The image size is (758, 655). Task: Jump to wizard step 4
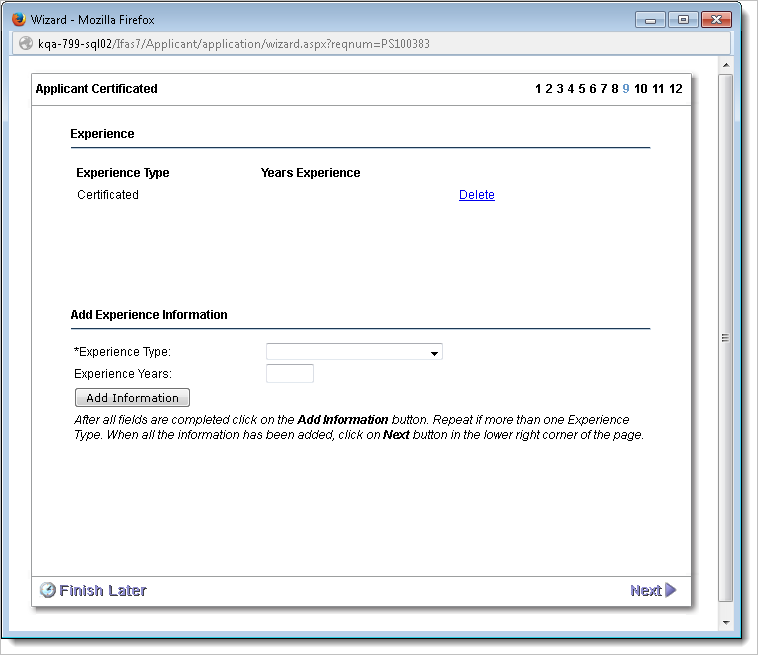click(x=570, y=89)
